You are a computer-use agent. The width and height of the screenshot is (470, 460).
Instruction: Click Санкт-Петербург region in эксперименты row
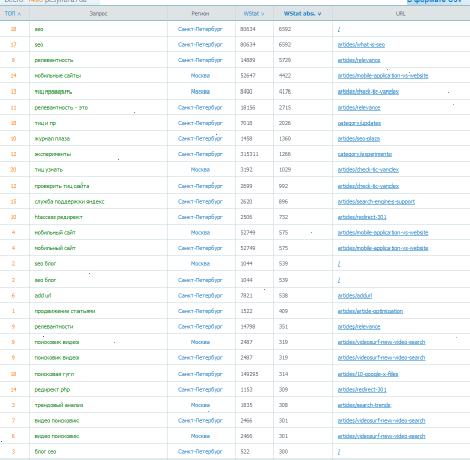point(200,154)
